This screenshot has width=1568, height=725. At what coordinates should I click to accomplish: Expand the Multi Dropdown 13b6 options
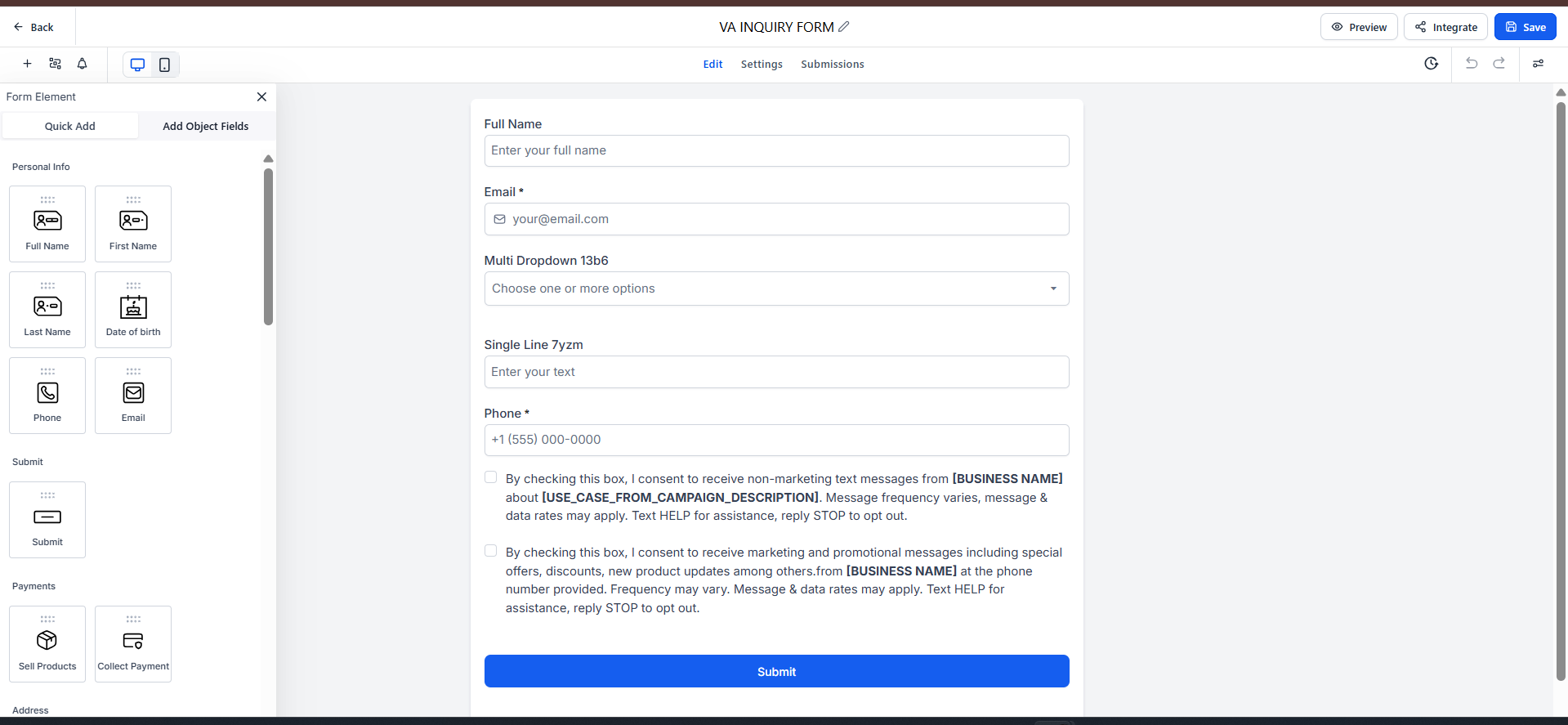[776, 289]
